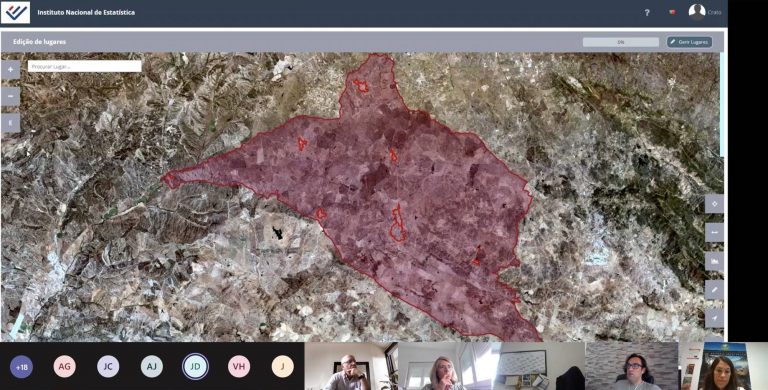
Task: Open the help question mark icon
Action: point(647,13)
